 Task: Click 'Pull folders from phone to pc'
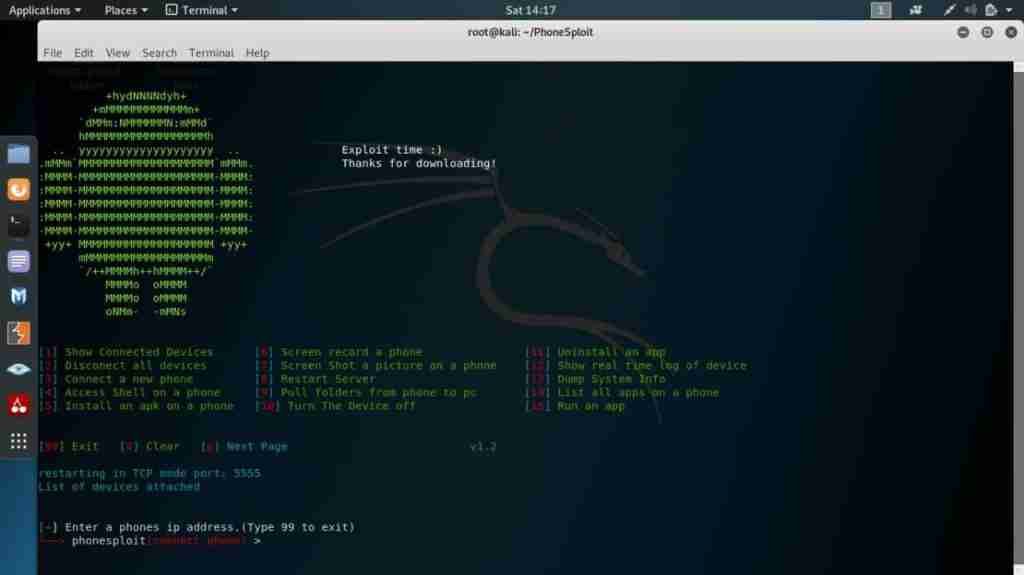click(378, 393)
